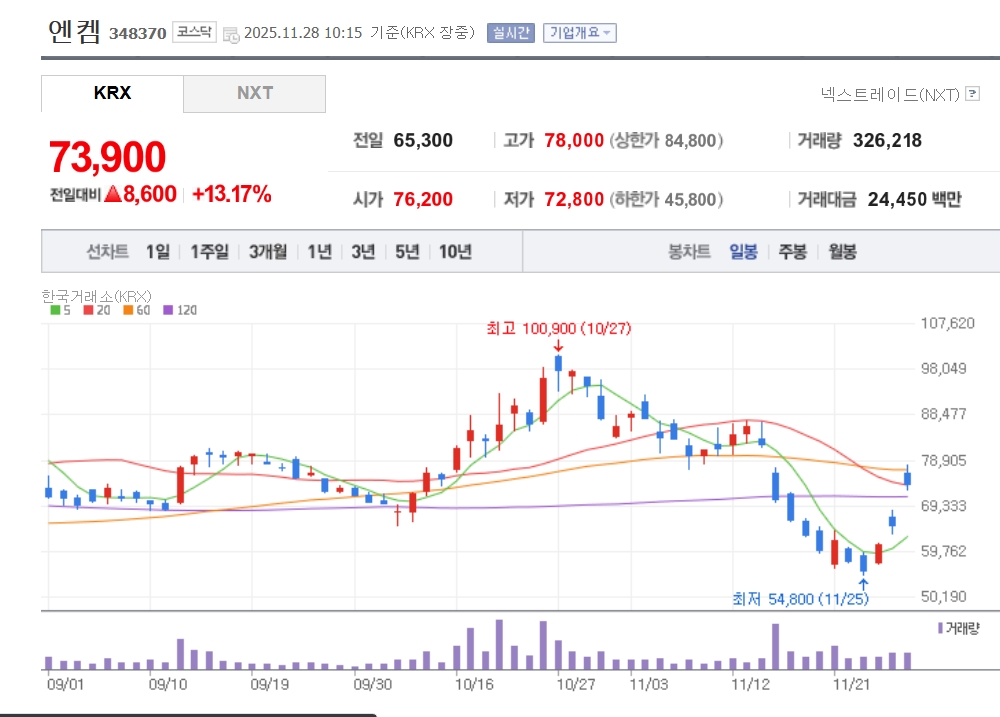Choose the 월봉 monthly candle chart

(842, 251)
